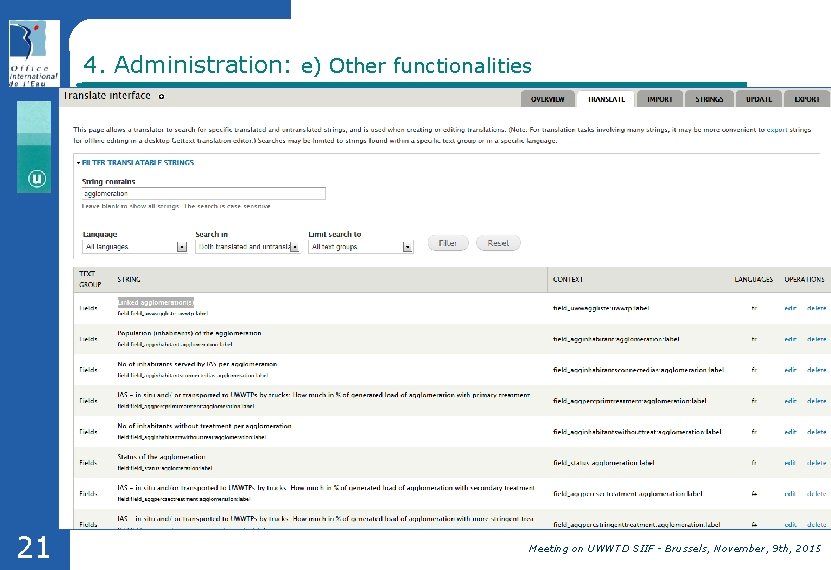Delete the 'inhabitants served by IAS' row
Viewport: 831px width, 570px height.
click(x=816, y=370)
